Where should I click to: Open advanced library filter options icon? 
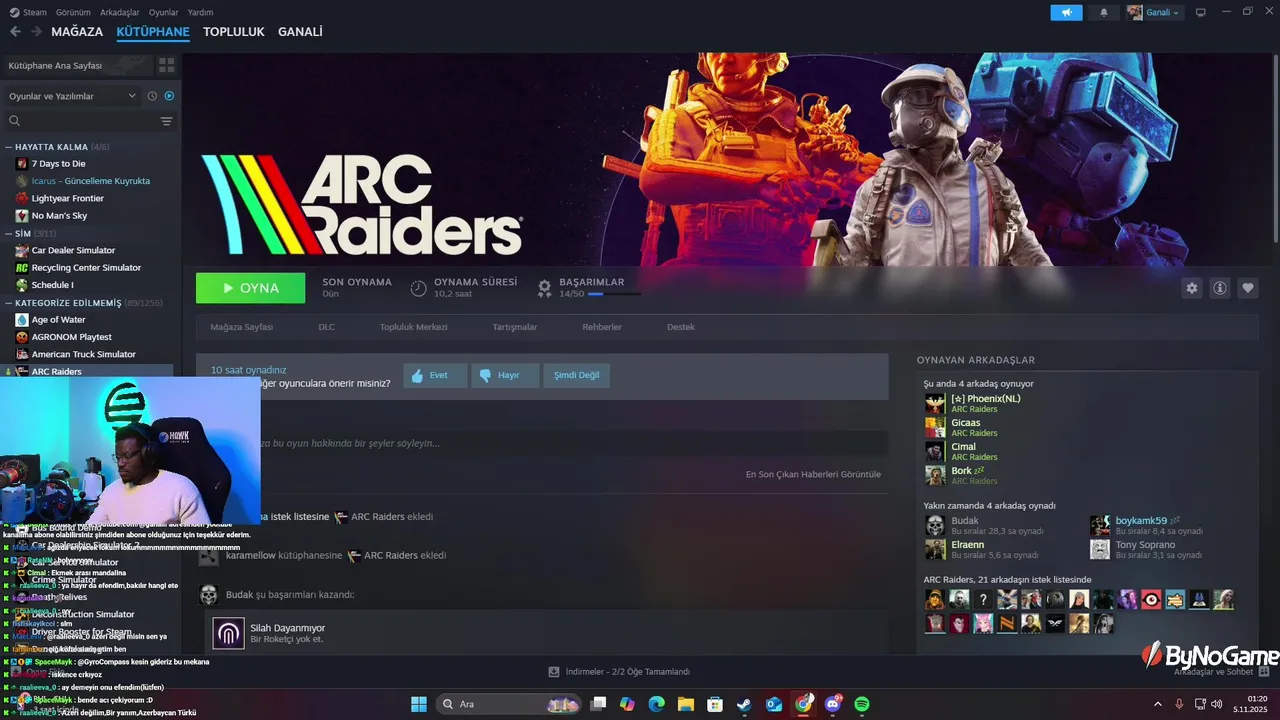(166, 121)
